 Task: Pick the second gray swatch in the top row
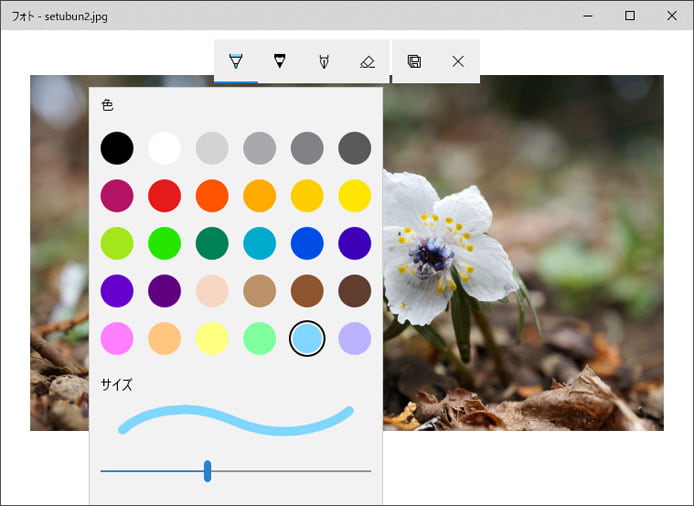pyautogui.click(x=259, y=148)
